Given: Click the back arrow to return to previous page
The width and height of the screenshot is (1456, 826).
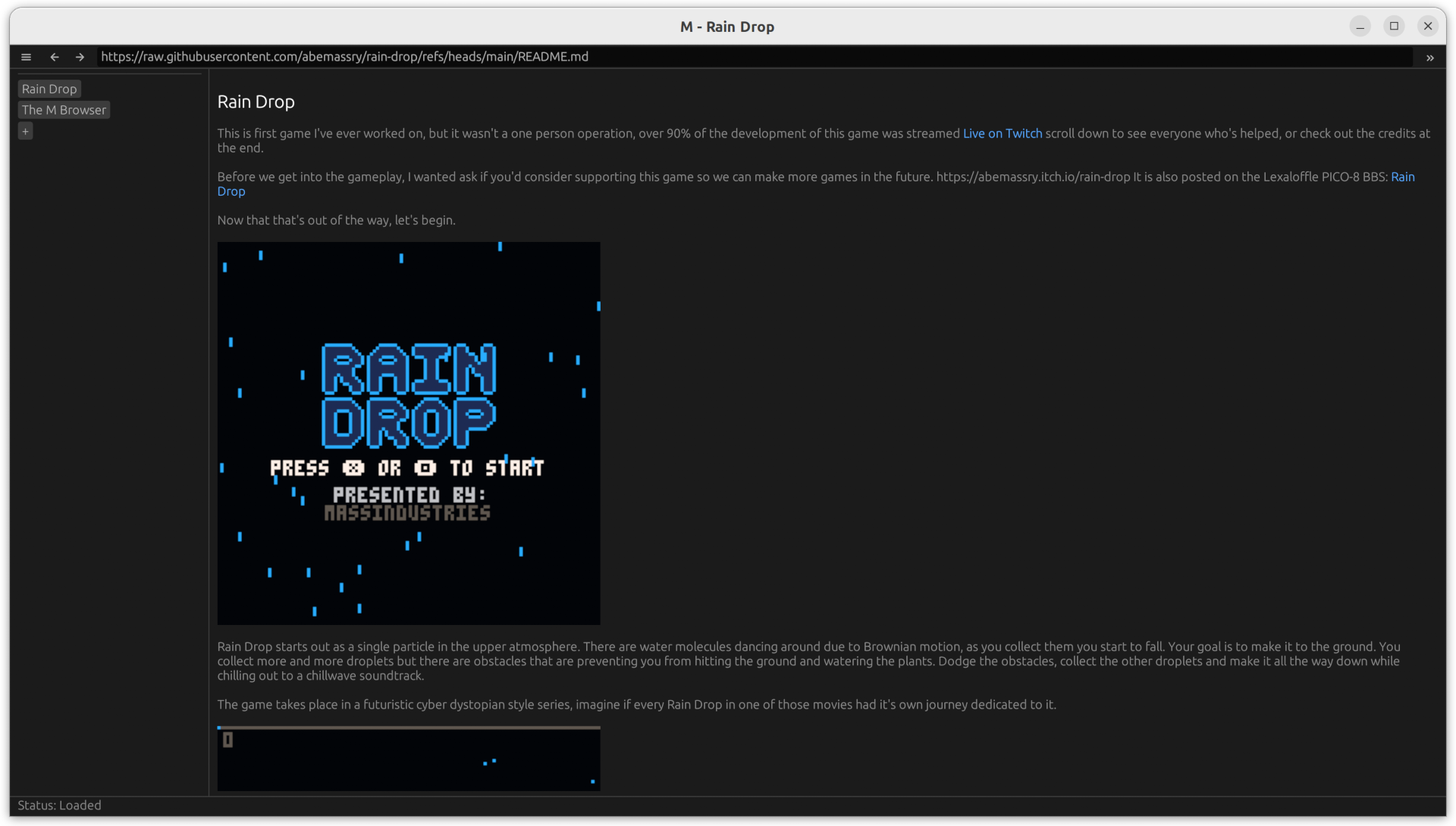Looking at the screenshot, I should pyautogui.click(x=54, y=57).
